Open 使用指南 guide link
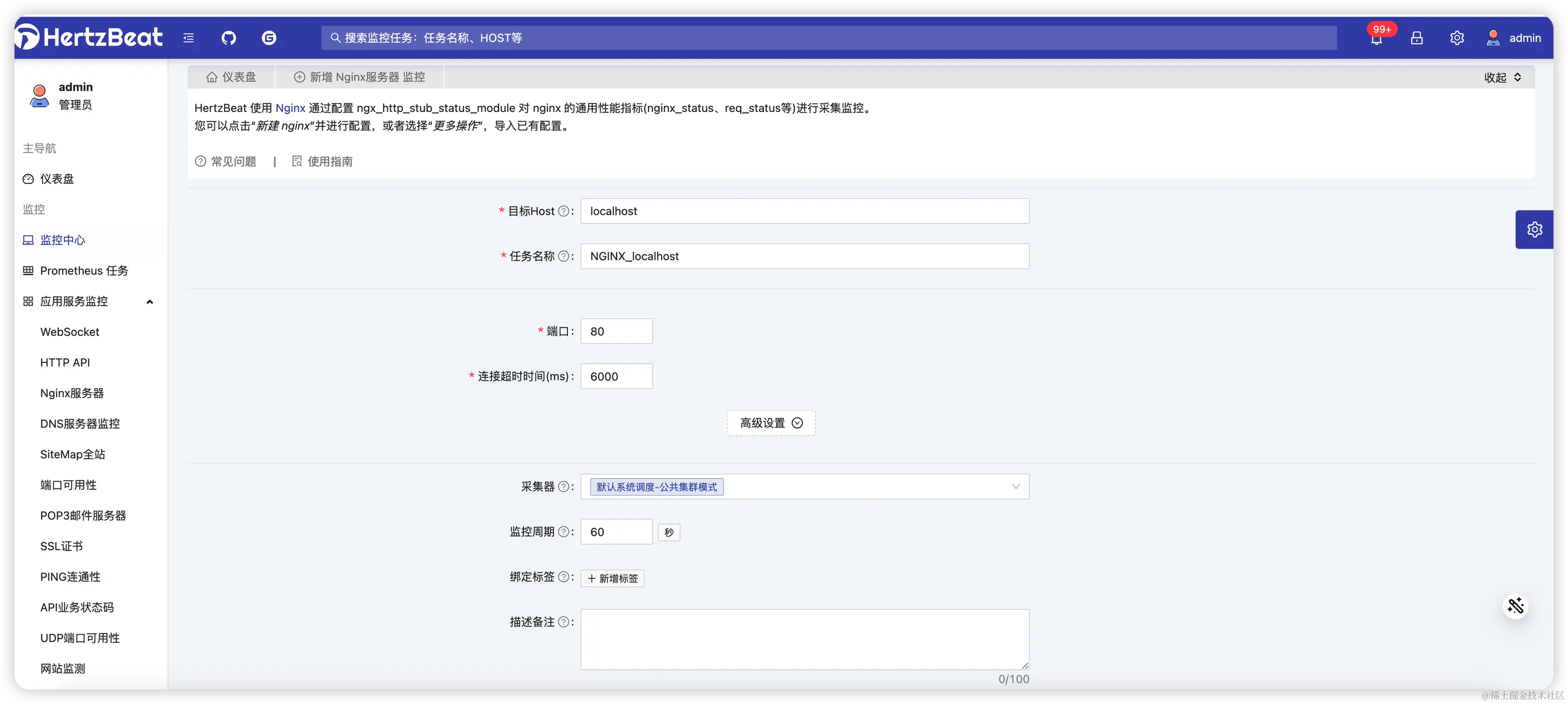1568x704 pixels. pyautogui.click(x=322, y=161)
